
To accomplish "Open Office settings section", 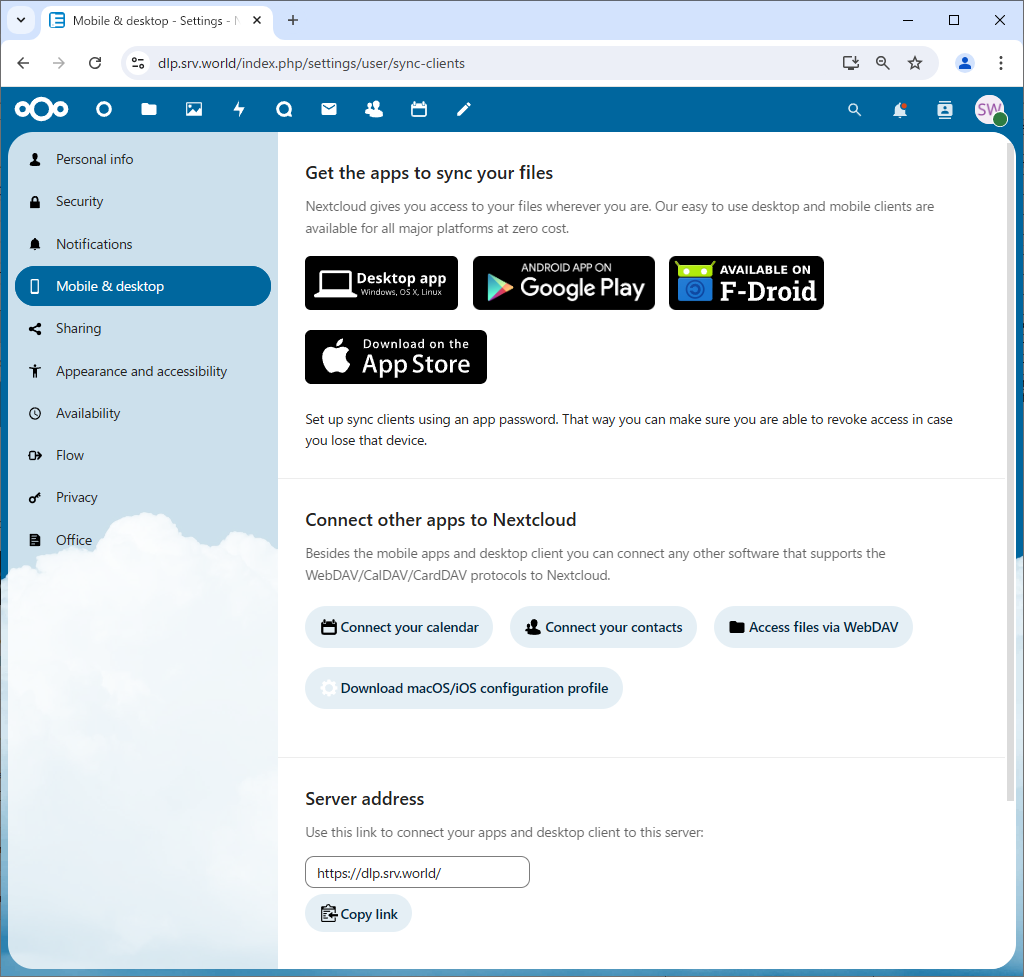I will tap(143, 540).
